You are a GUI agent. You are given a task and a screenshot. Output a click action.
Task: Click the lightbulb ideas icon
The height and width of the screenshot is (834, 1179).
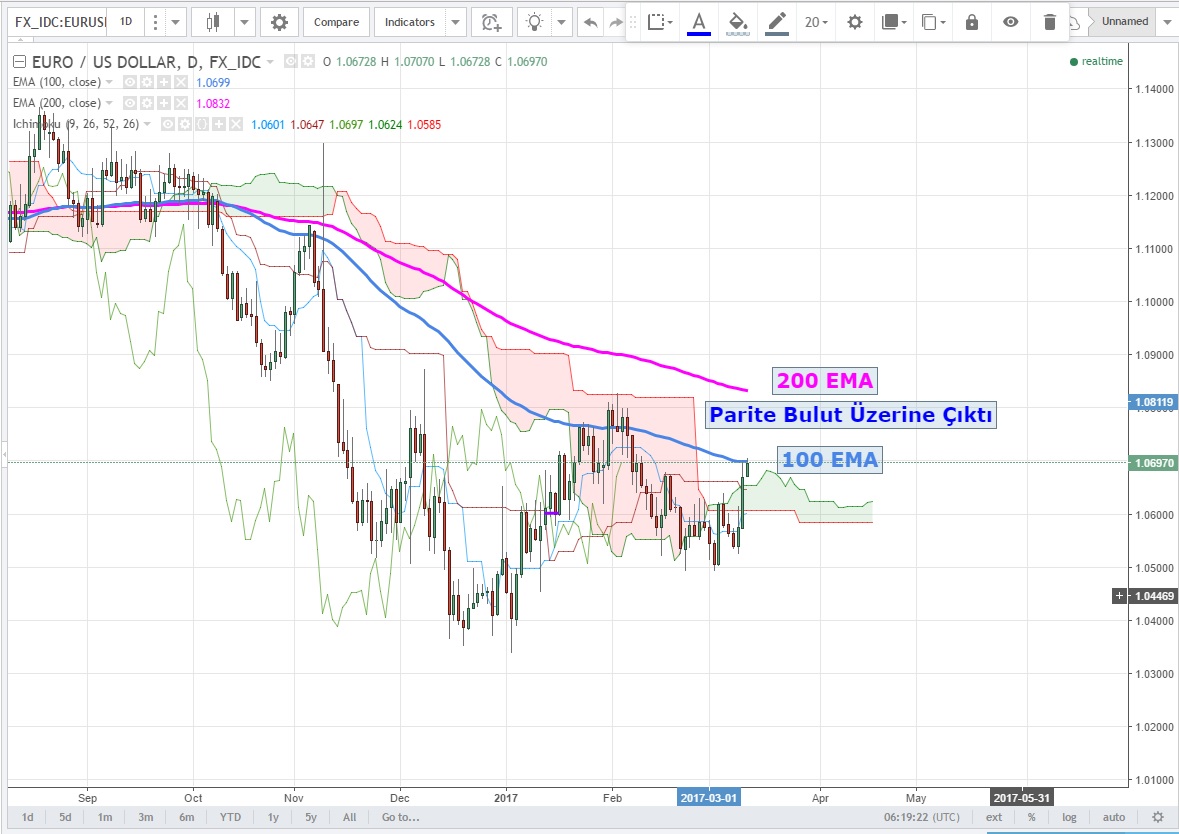click(537, 22)
